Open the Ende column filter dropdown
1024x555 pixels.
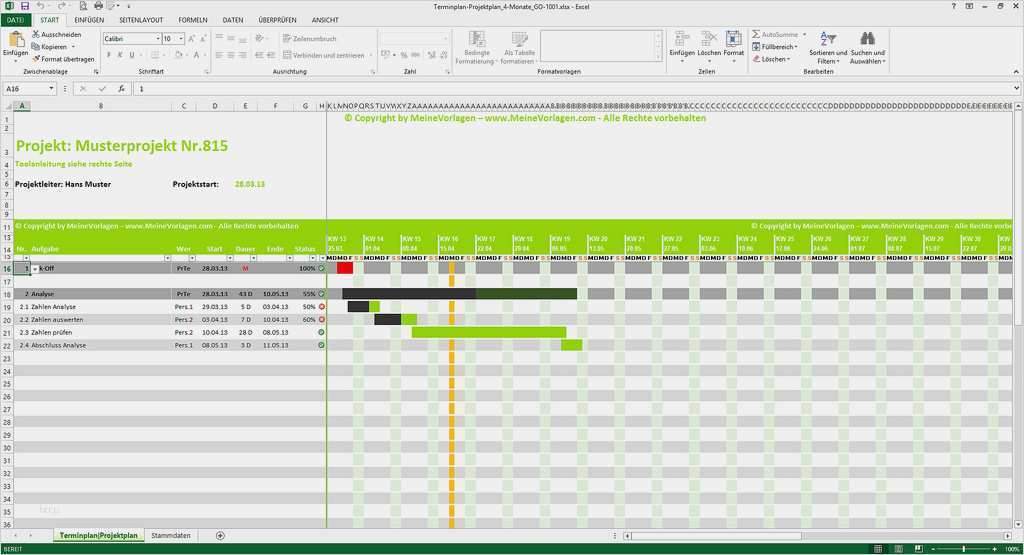coord(289,258)
